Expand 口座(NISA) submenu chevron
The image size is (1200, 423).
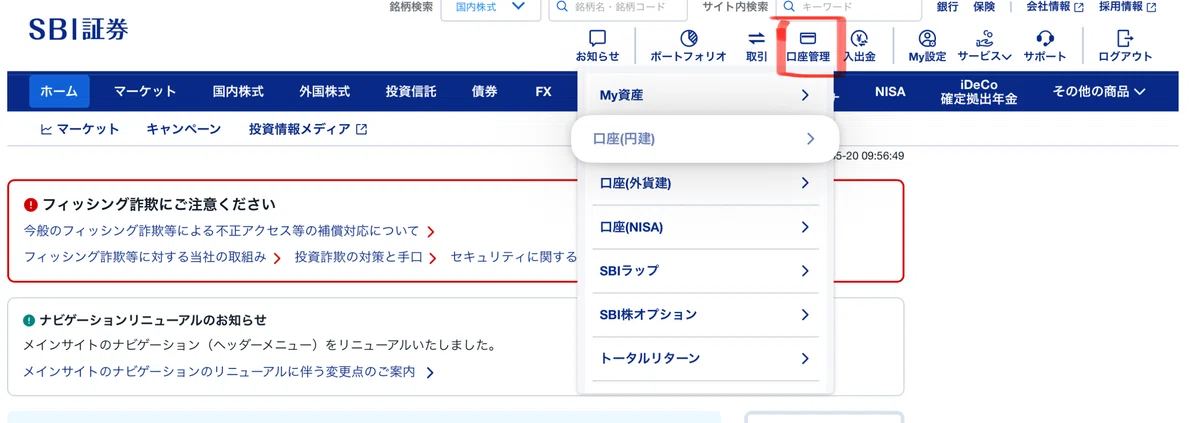805,227
